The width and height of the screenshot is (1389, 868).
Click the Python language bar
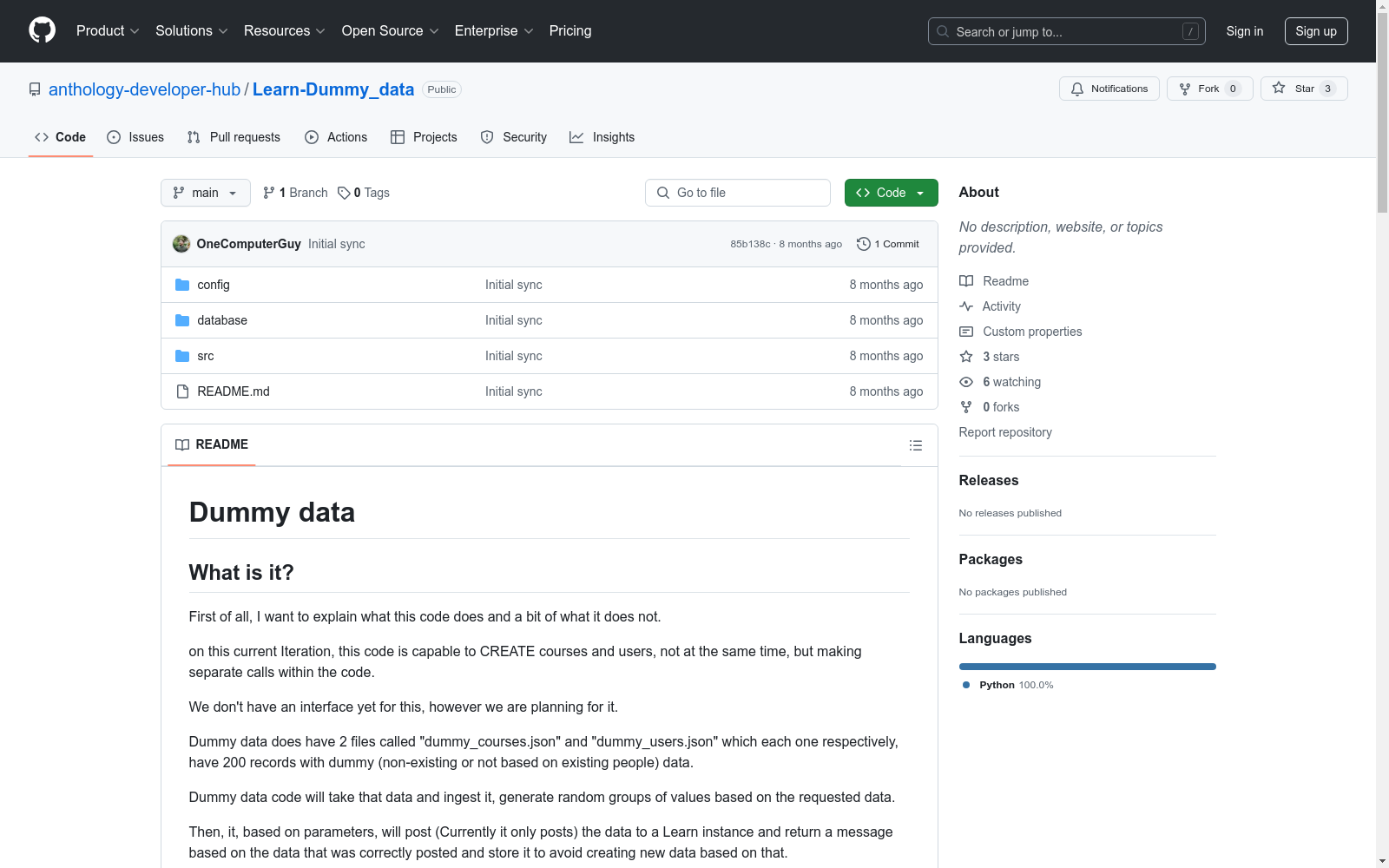[1088, 667]
